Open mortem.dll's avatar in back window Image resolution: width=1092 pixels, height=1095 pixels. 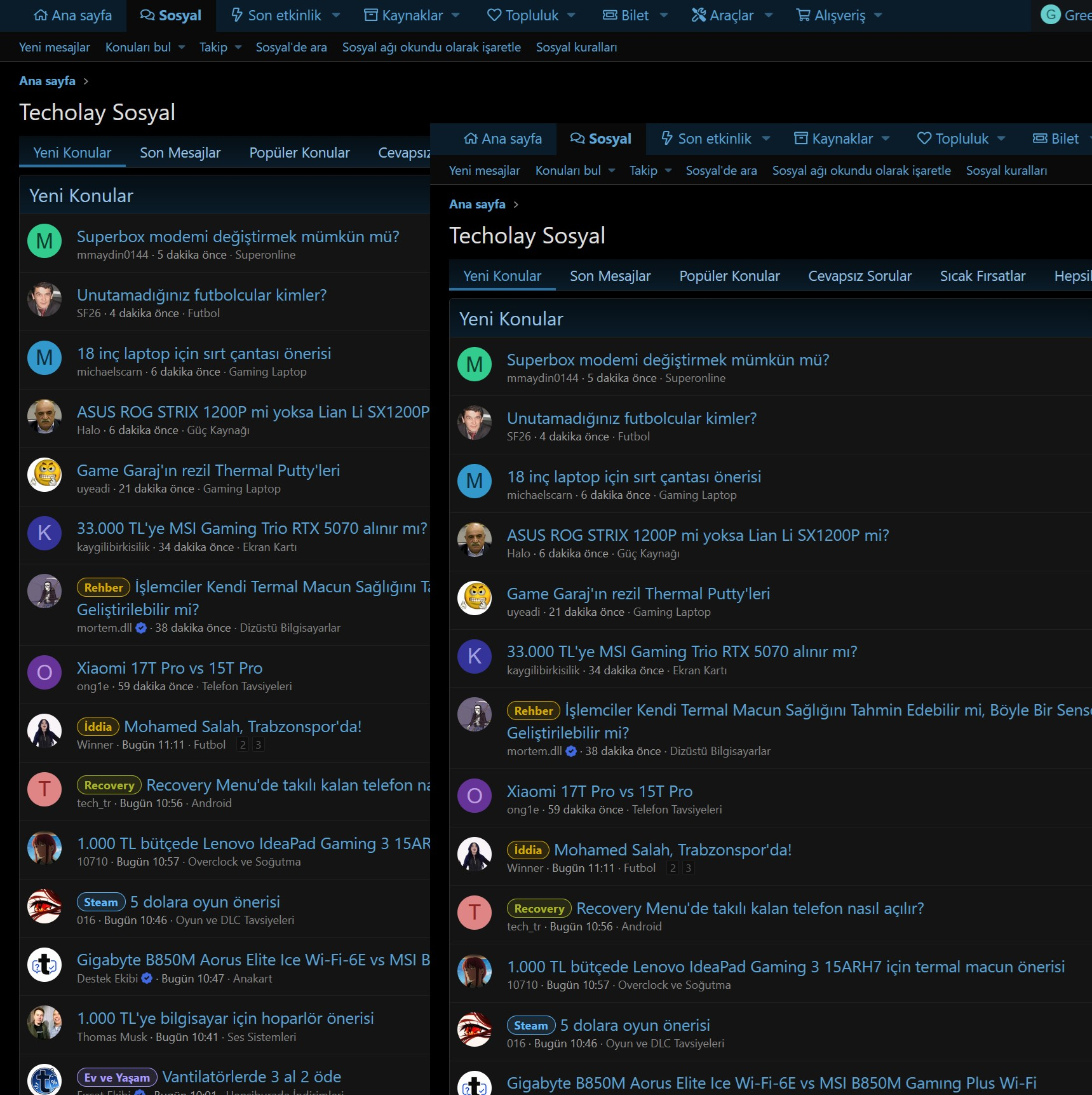pos(44,592)
